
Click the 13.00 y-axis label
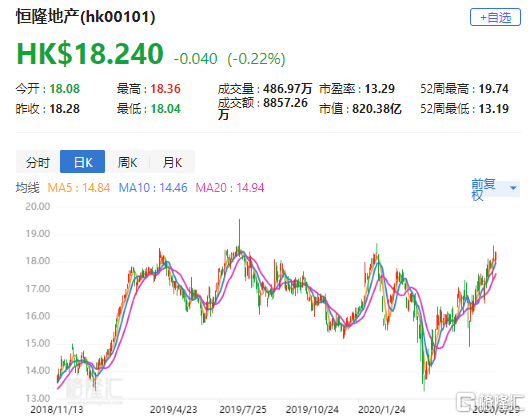point(38,398)
